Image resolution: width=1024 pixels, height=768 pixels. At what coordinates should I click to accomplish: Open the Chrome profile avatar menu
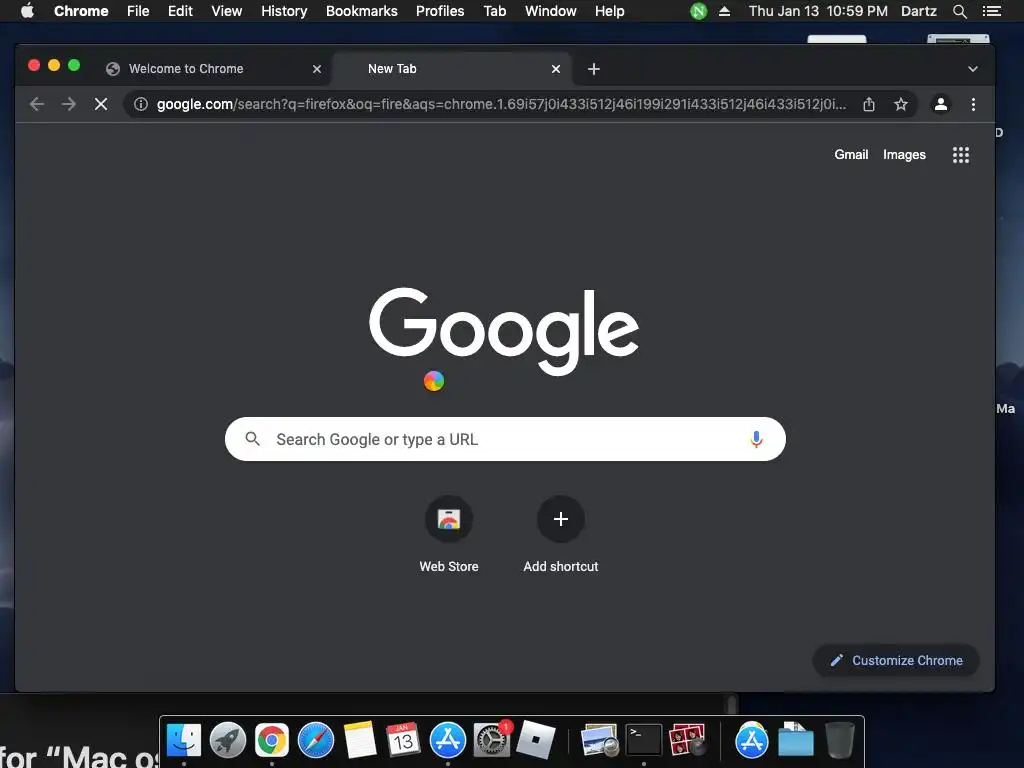pos(940,104)
